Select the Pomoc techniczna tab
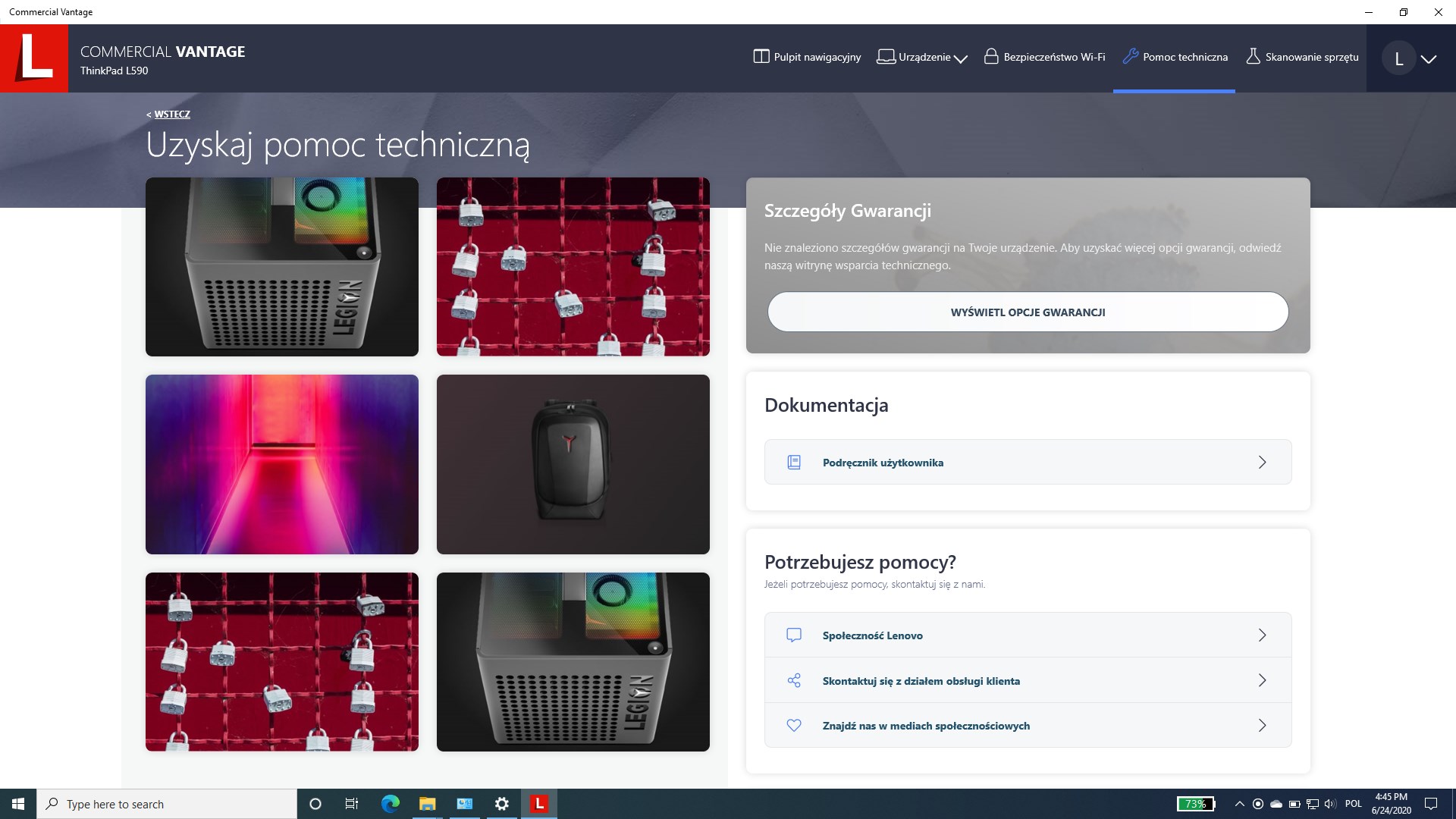The width and height of the screenshot is (1456, 819). [1175, 57]
